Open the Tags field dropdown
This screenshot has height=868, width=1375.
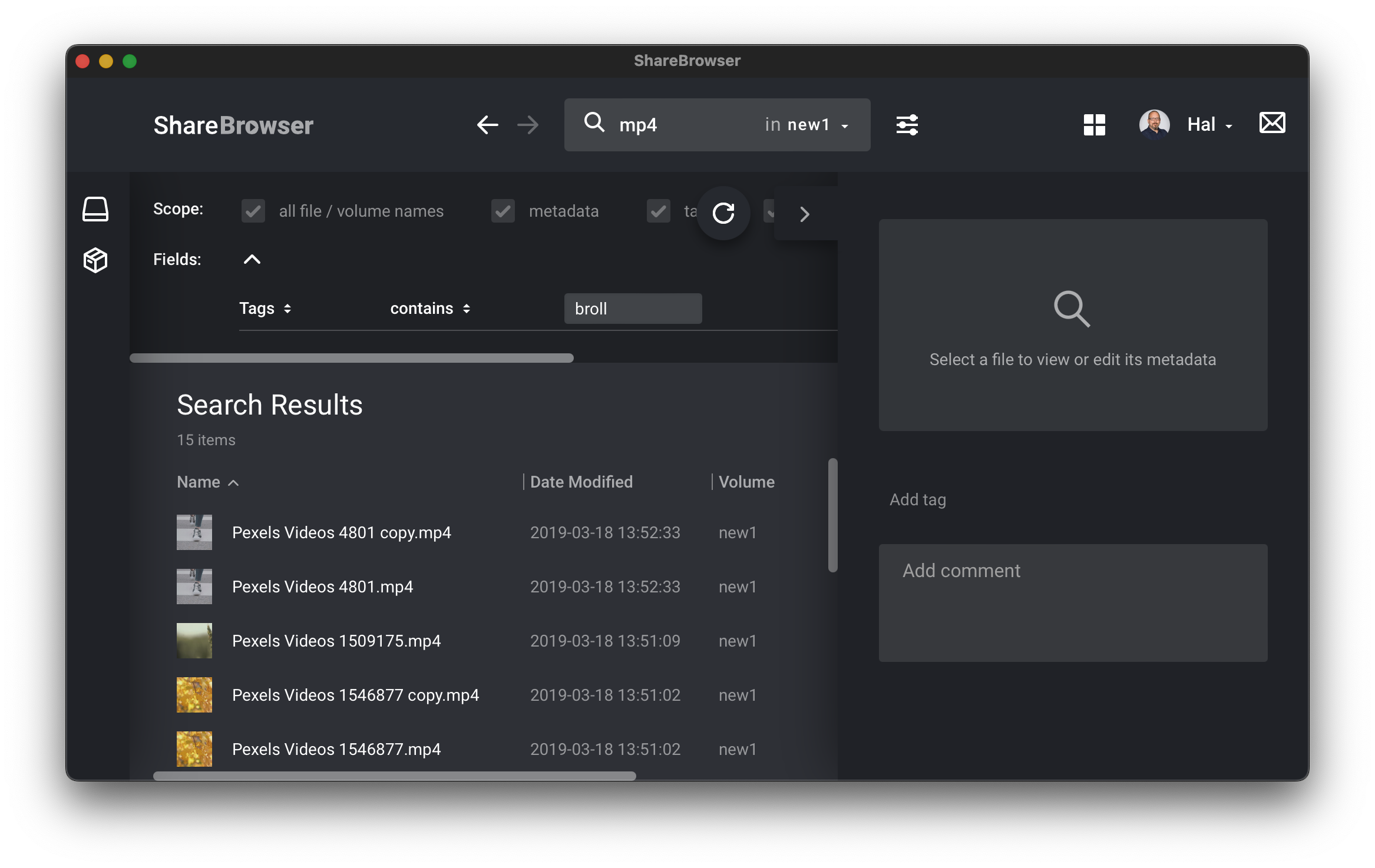(265, 309)
